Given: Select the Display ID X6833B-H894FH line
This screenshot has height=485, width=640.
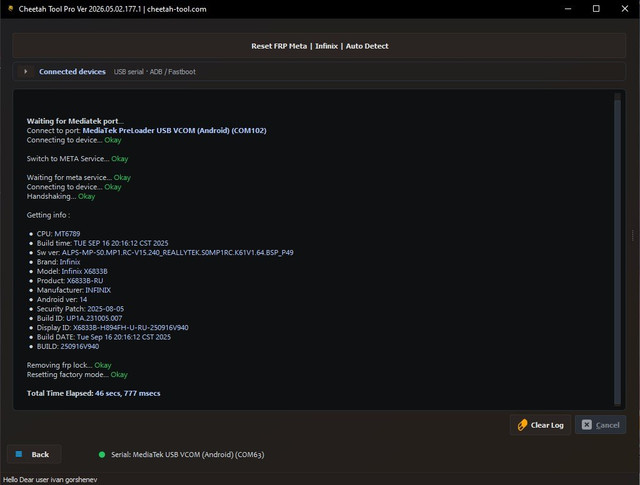Looking at the screenshot, I should click(113, 328).
